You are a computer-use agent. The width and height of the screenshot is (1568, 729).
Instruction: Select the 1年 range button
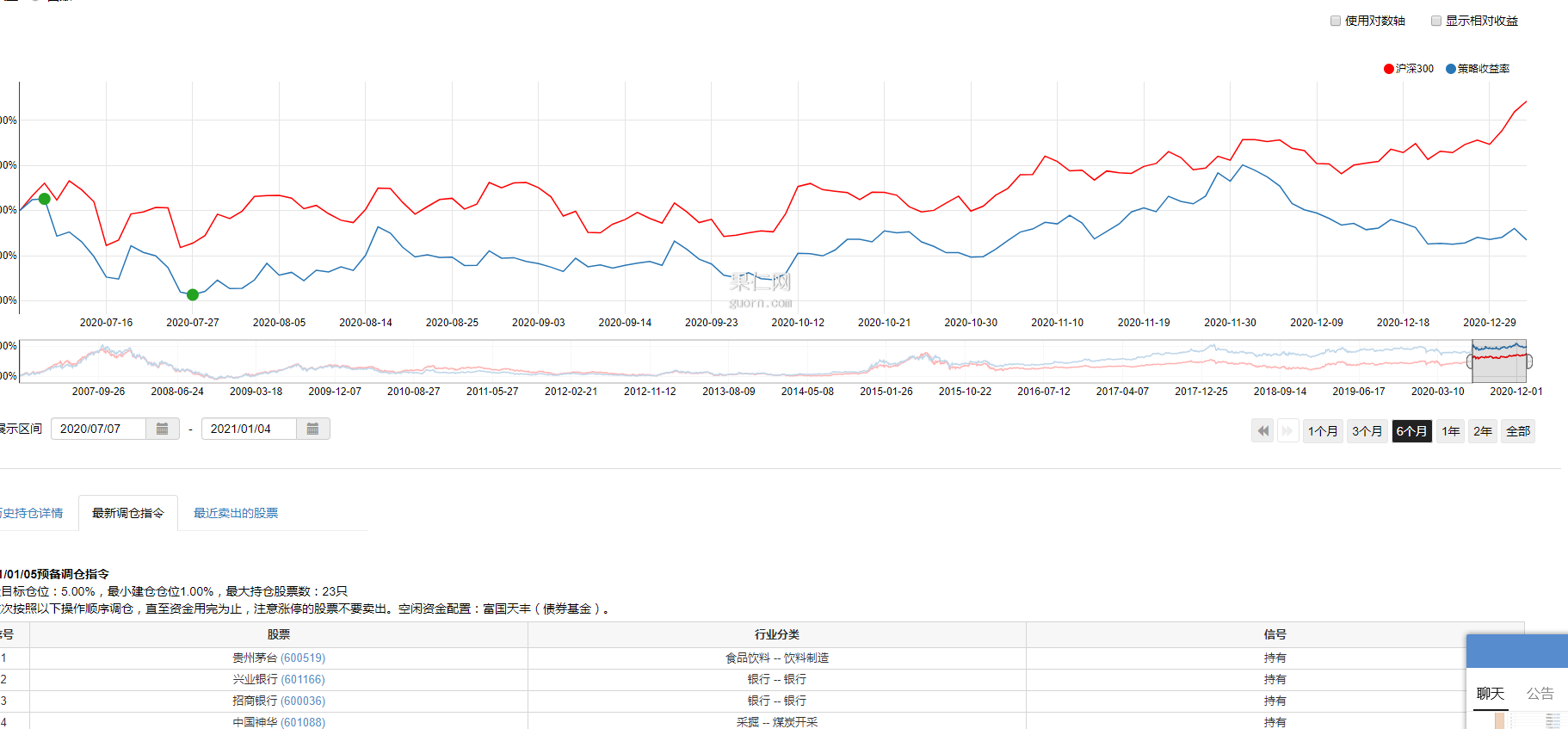click(1451, 431)
